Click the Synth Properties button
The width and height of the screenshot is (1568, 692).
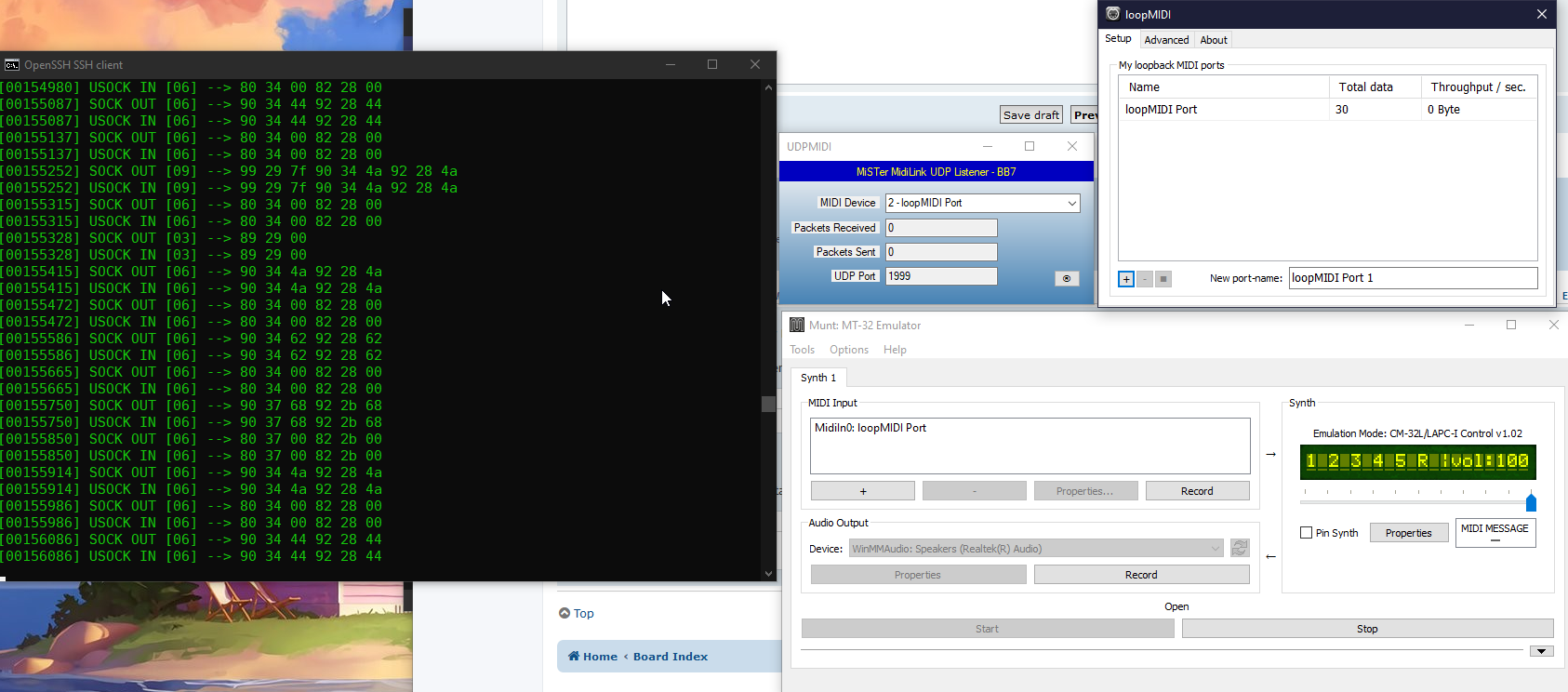[1408, 533]
